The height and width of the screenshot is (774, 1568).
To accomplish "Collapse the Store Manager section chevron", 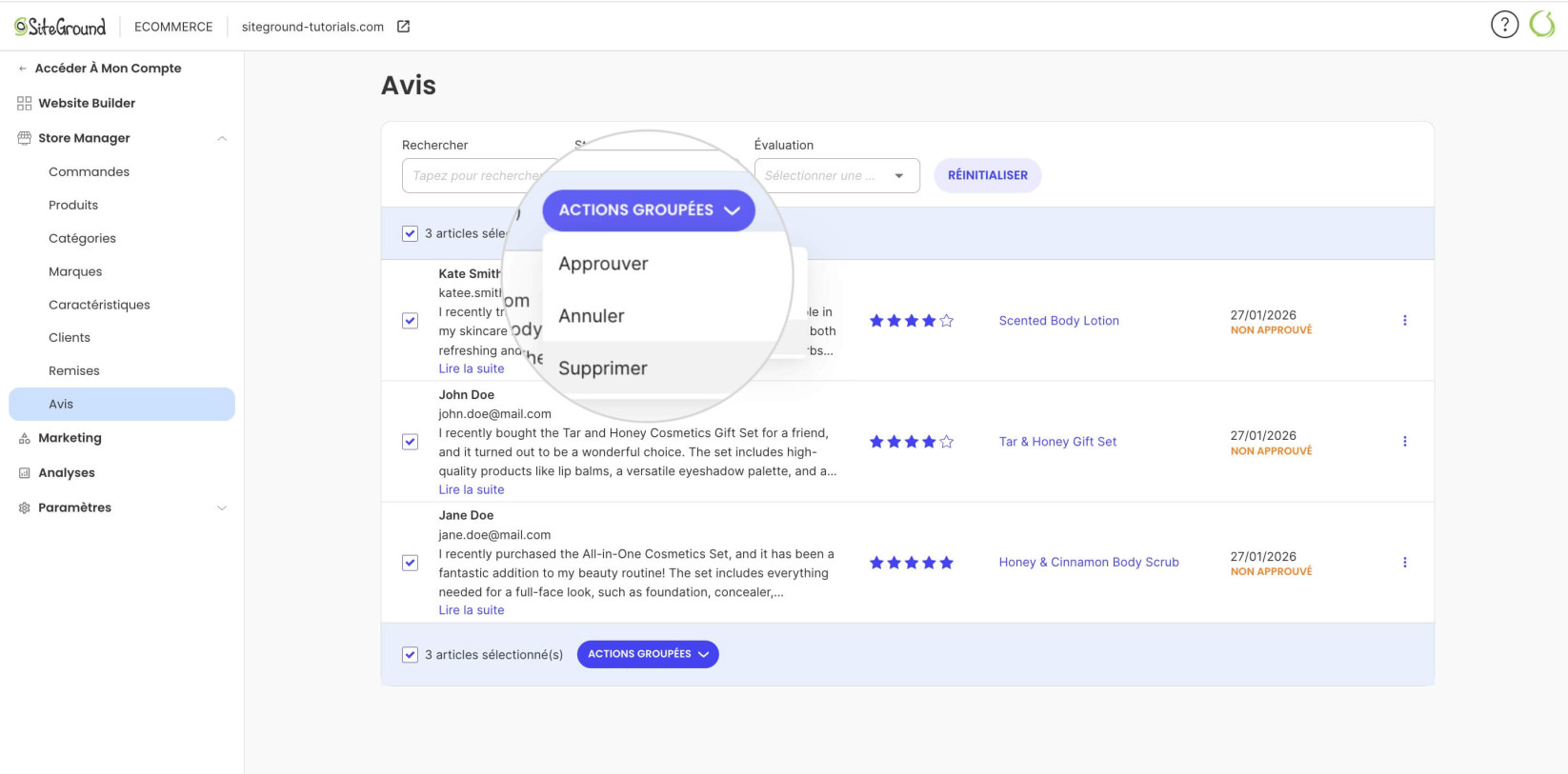I will [222, 138].
